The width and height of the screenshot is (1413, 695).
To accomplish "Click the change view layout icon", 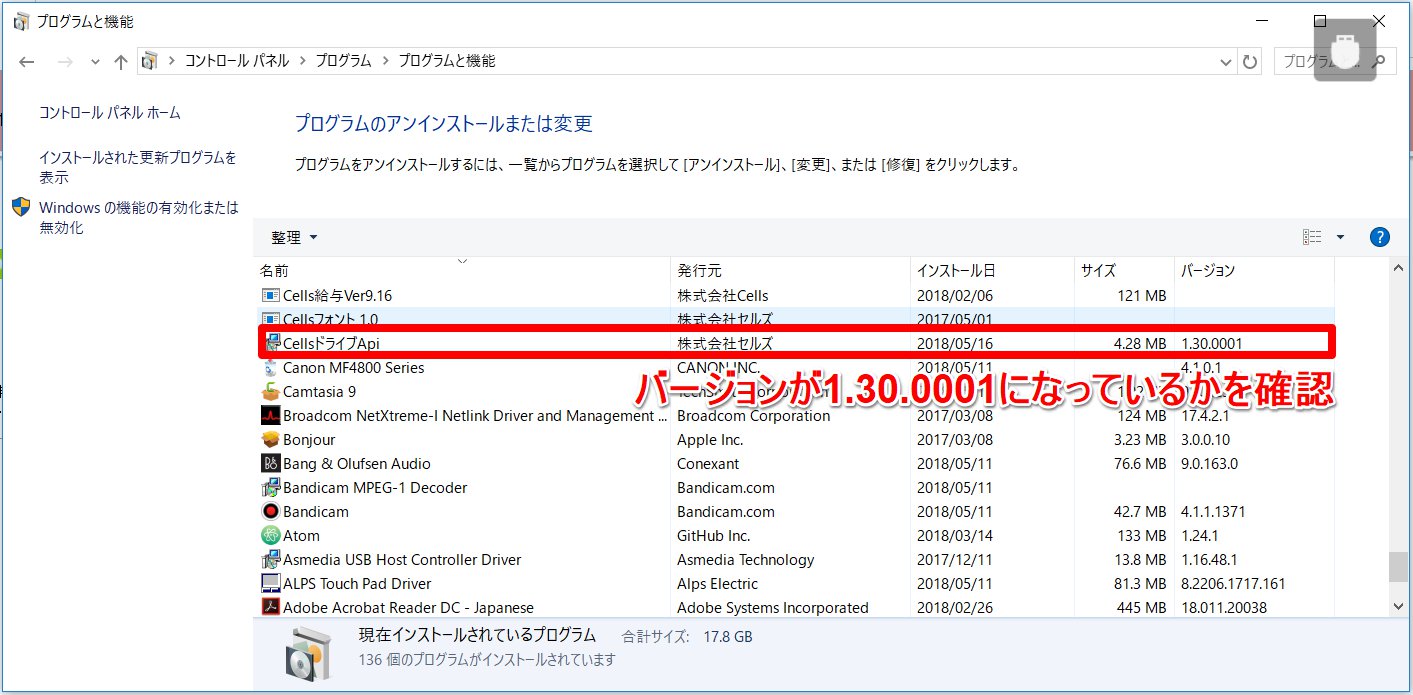I will (1312, 237).
